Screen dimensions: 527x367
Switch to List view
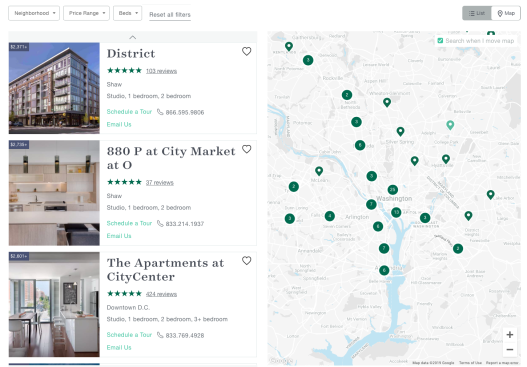[x=477, y=13]
